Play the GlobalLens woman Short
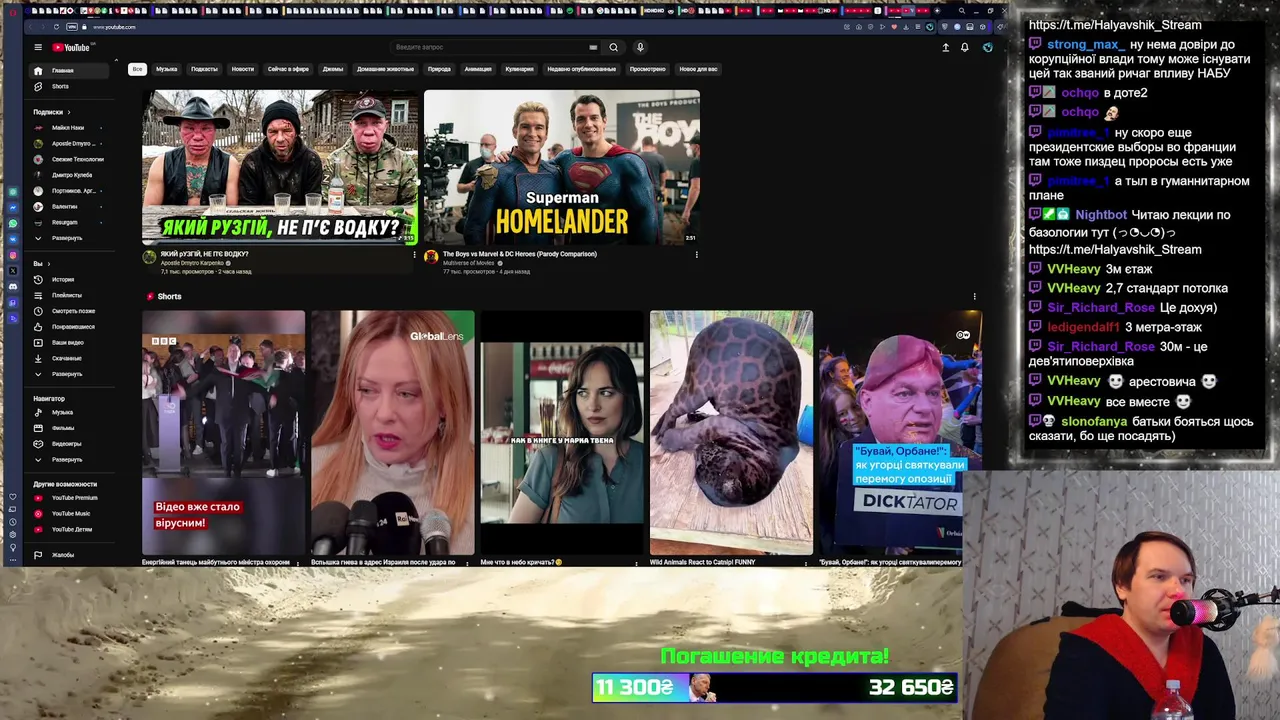 pyautogui.click(x=392, y=432)
